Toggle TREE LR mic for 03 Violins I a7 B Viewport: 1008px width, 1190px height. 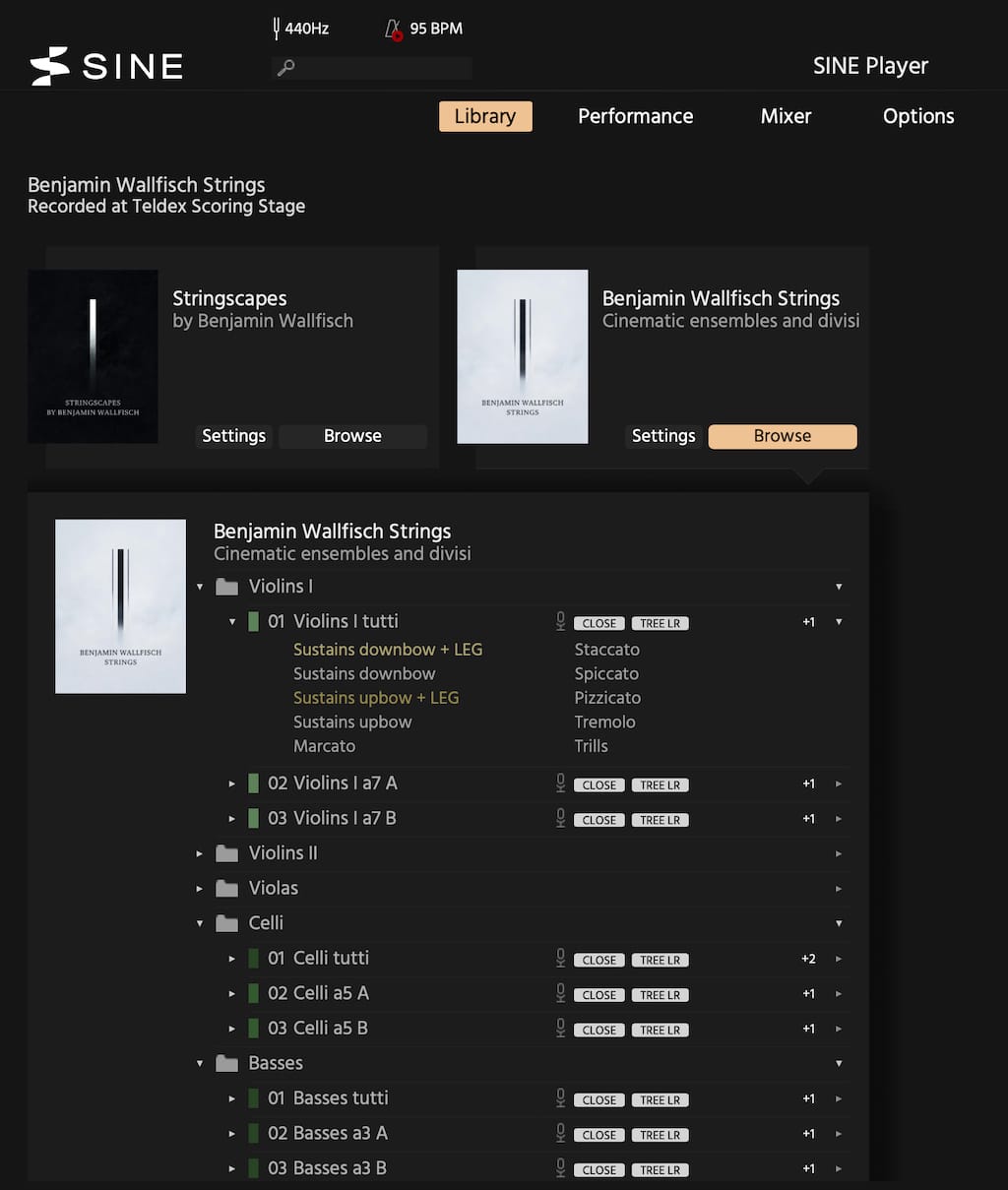(660, 820)
